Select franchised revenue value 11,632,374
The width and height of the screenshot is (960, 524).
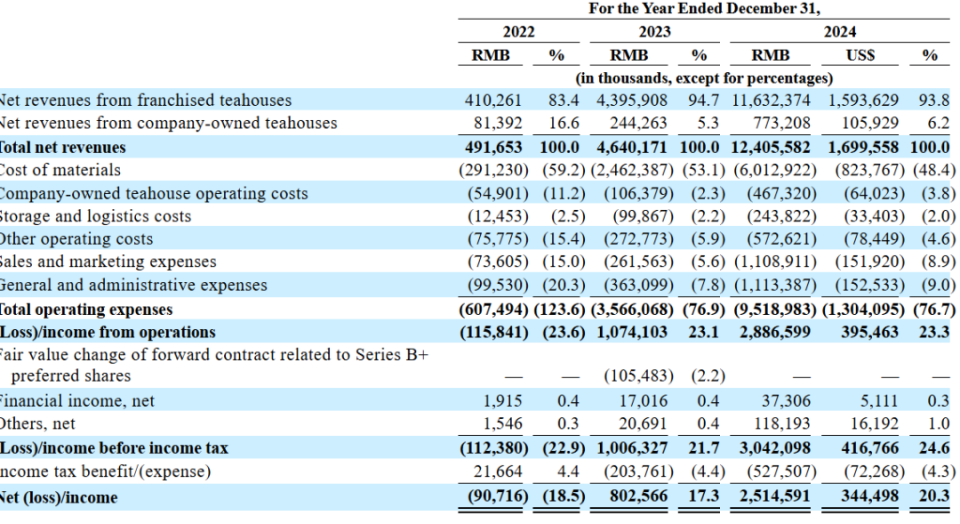tap(771, 100)
